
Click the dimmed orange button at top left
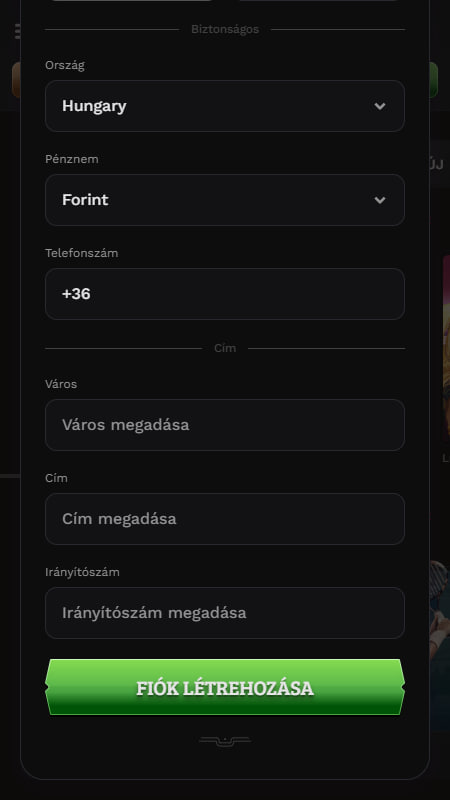pos(16,80)
